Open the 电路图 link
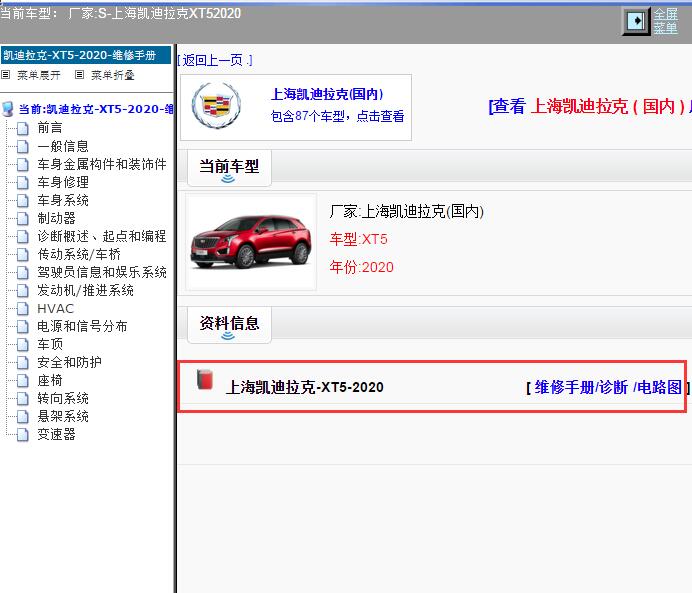 pos(657,387)
